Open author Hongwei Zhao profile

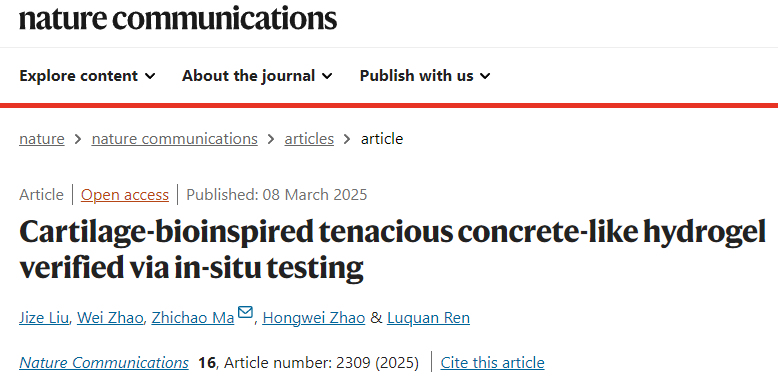[x=314, y=318]
